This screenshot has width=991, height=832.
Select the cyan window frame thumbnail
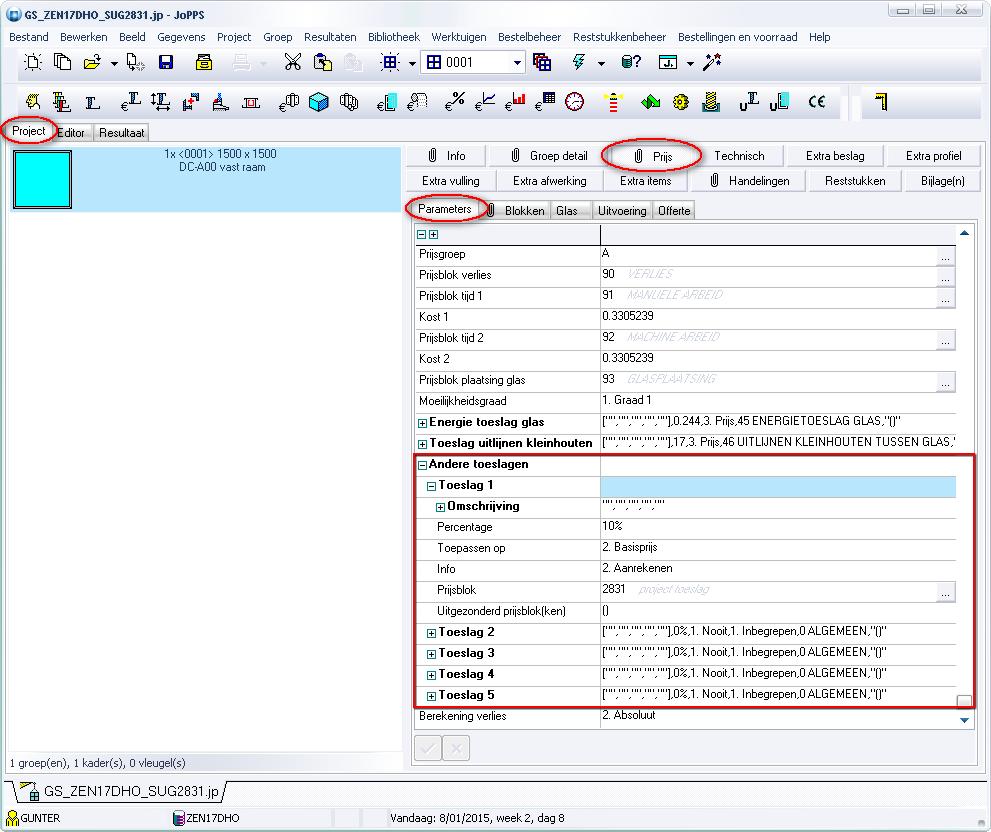42,180
